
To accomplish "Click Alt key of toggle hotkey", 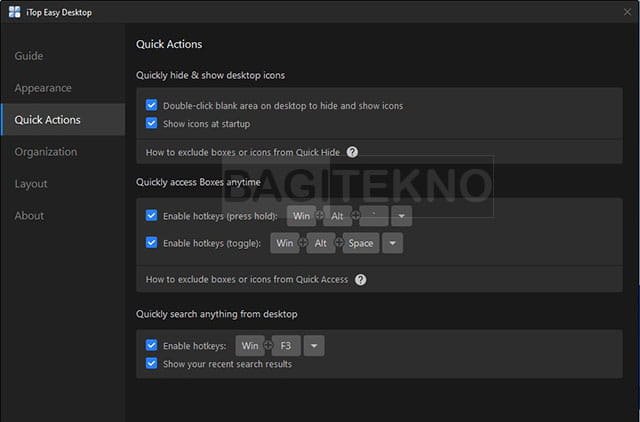I will click(x=320, y=243).
